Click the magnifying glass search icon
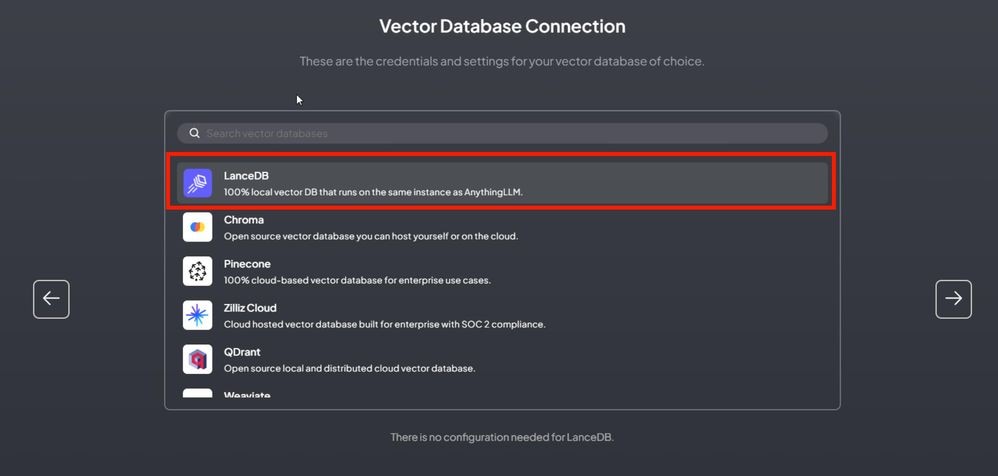 (195, 134)
